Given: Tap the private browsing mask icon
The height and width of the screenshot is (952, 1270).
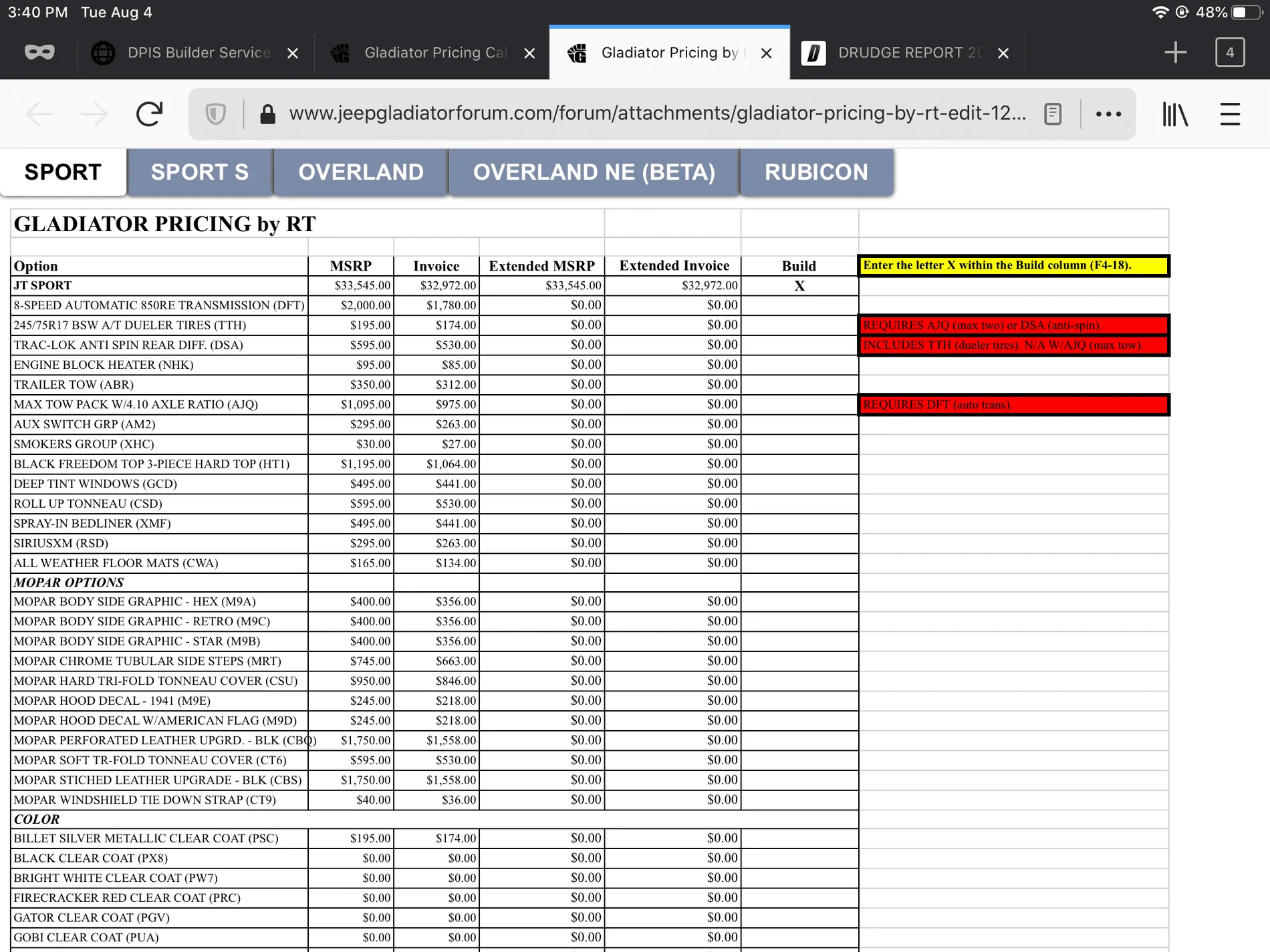Looking at the screenshot, I should (39, 52).
